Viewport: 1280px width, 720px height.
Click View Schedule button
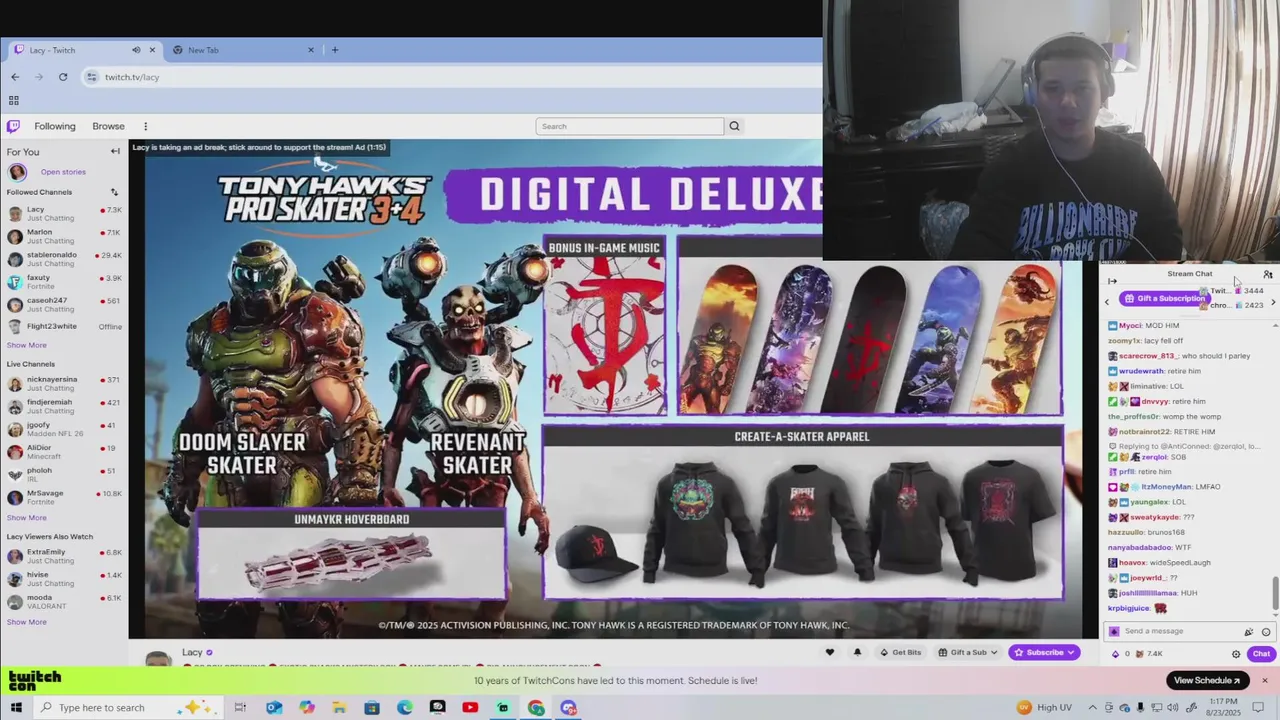click(1207, 681)
